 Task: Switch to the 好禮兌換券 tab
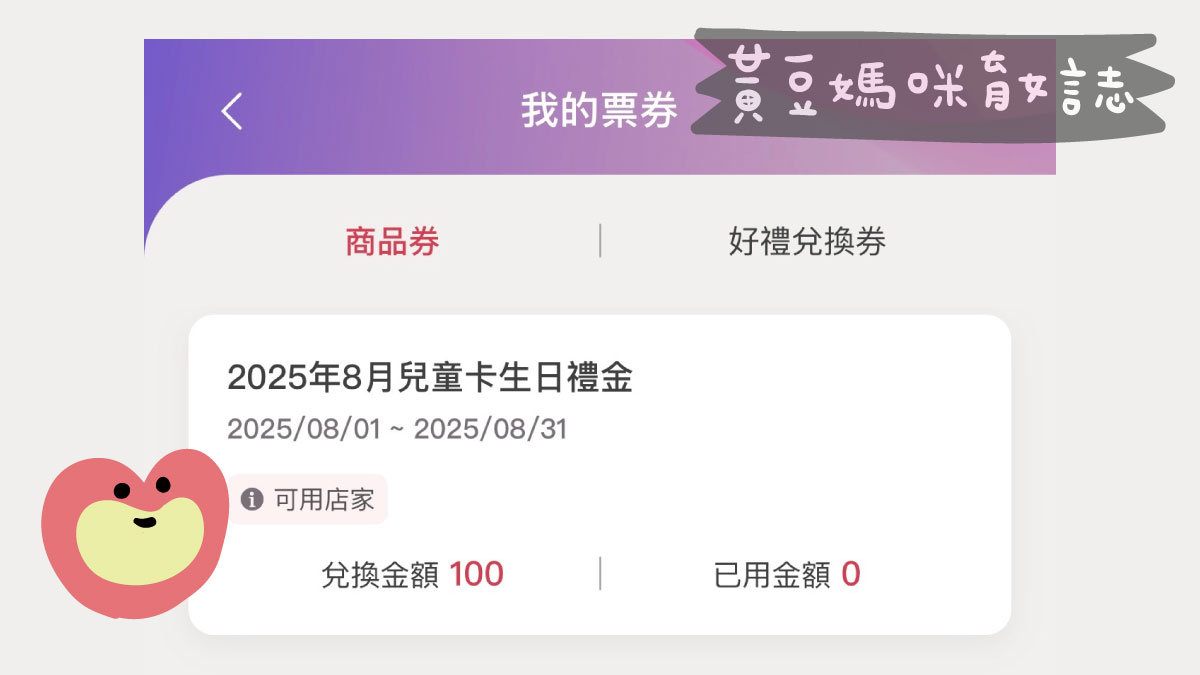point(808,240)
